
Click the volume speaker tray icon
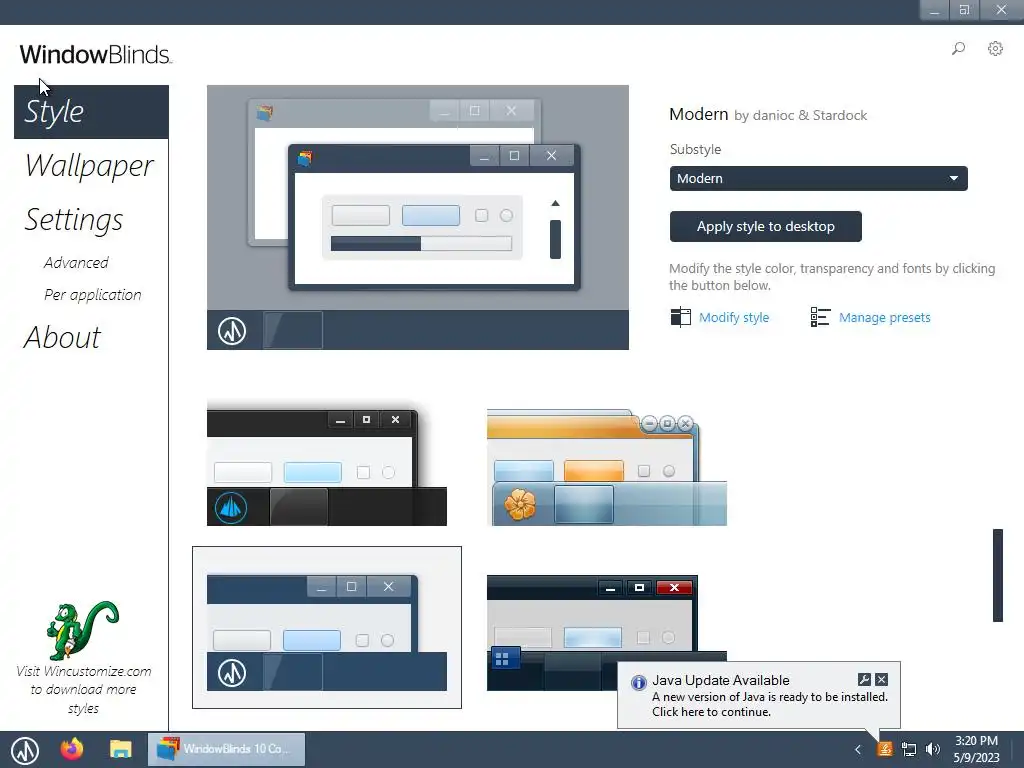(x=933, y=749)
